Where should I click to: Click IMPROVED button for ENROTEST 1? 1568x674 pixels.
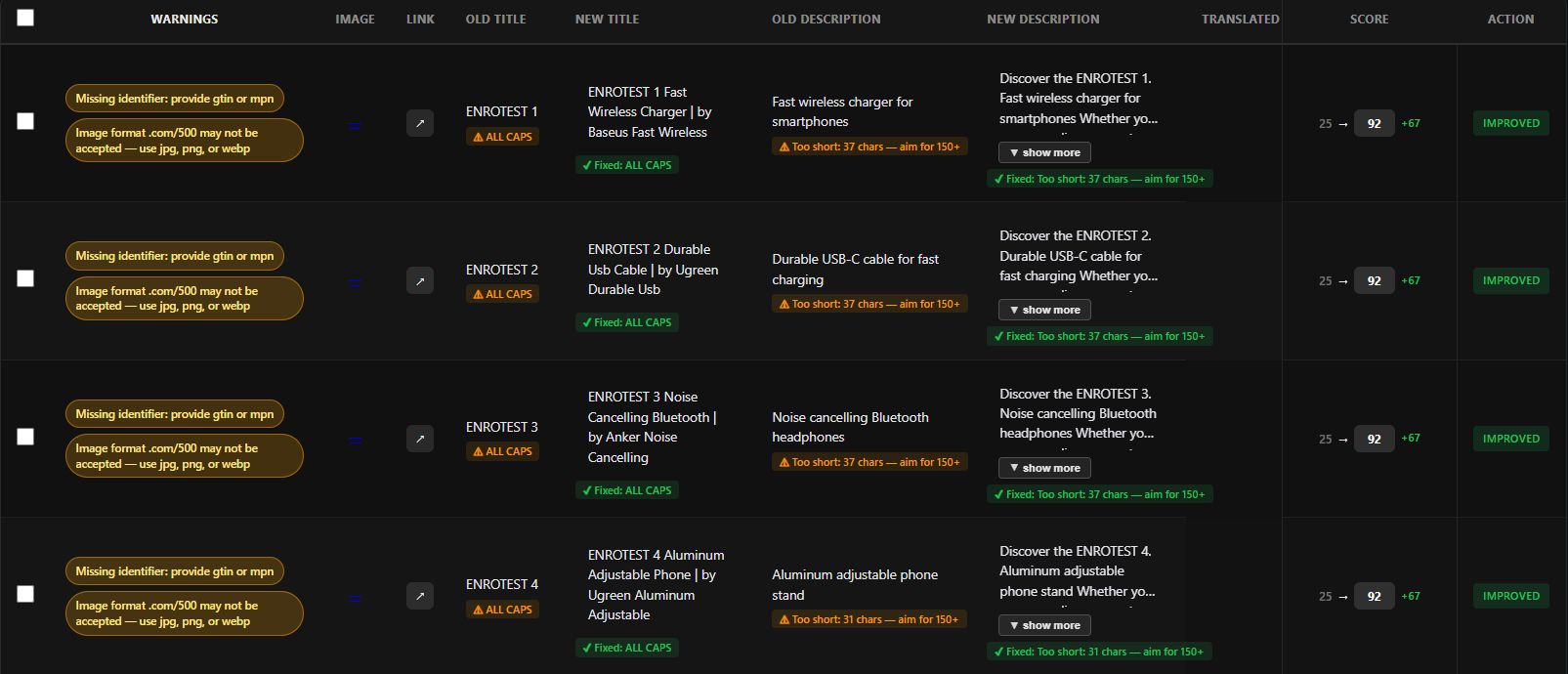[x=1510, y=123]
